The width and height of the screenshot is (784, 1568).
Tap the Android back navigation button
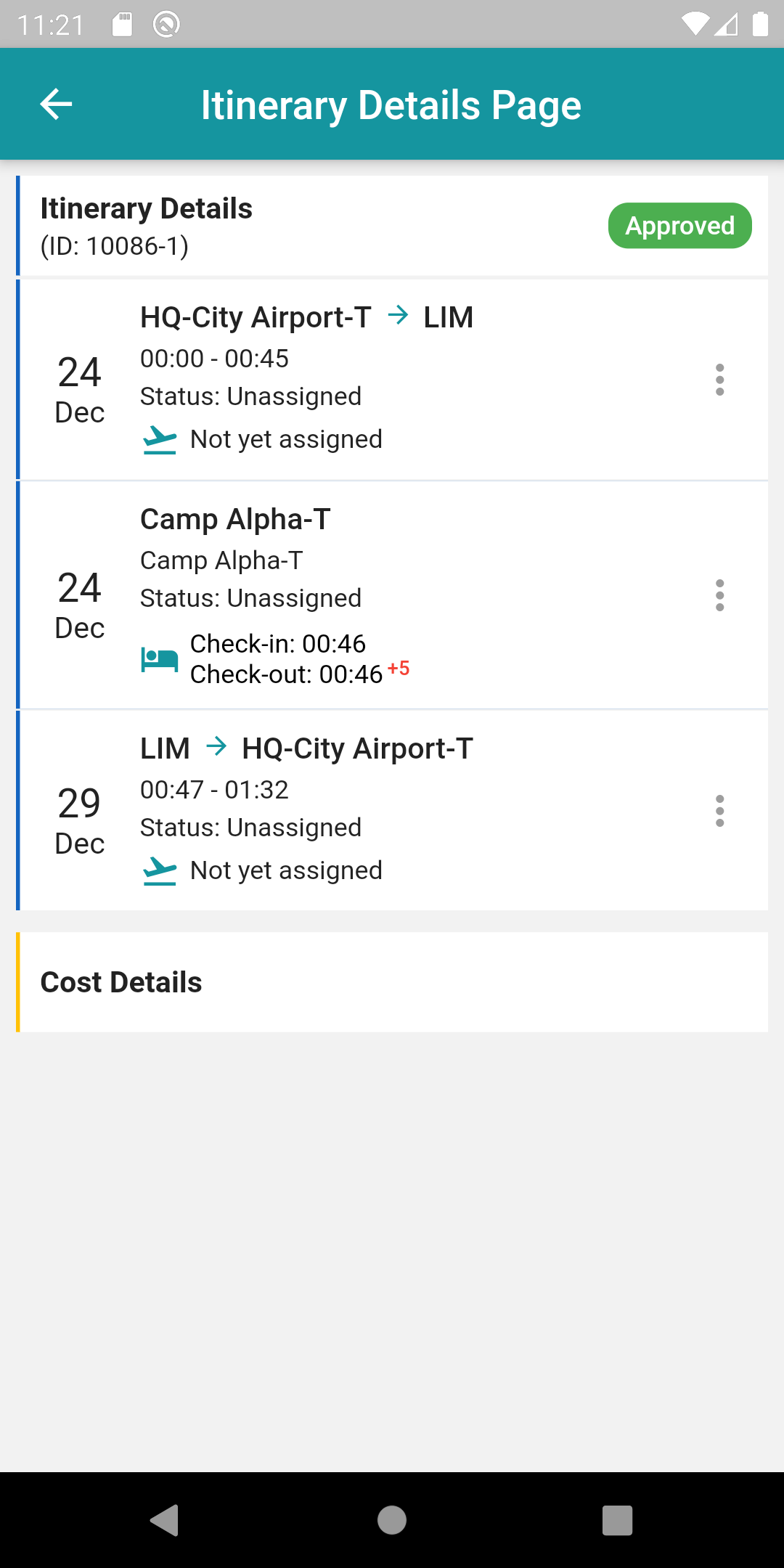[165, 1520]
